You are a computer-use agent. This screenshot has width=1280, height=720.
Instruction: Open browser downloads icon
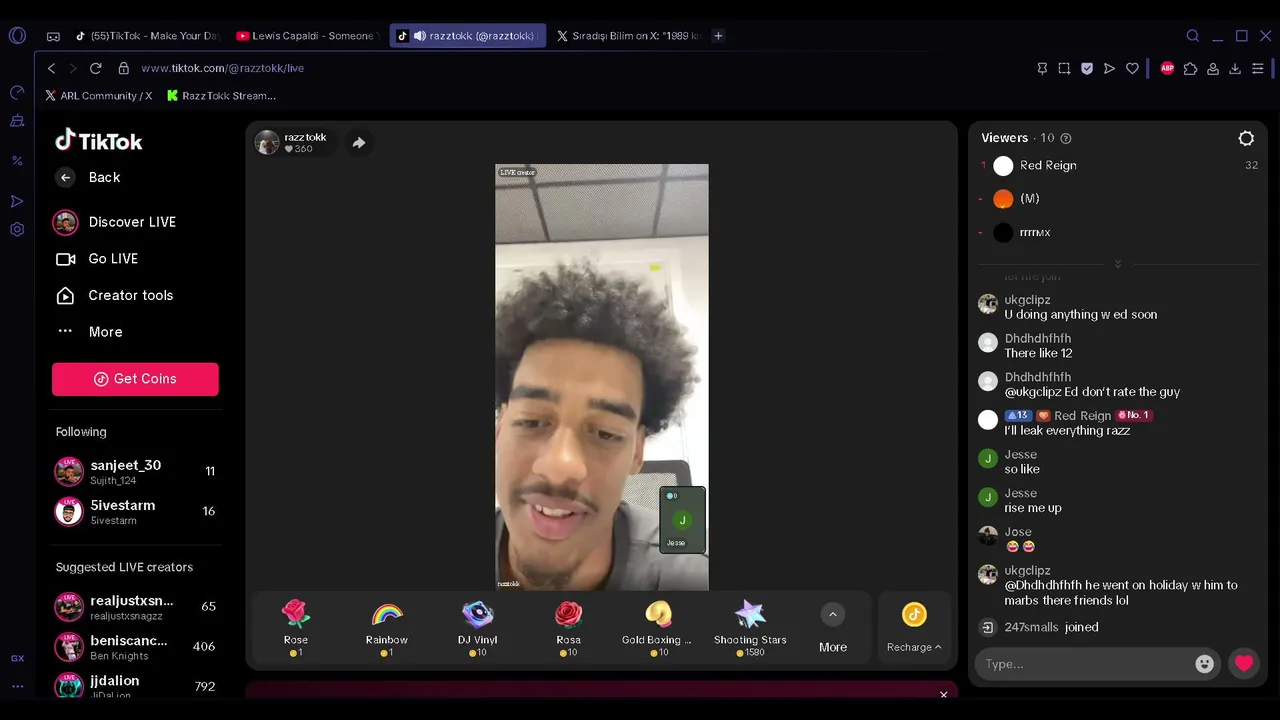[1235, 68]
